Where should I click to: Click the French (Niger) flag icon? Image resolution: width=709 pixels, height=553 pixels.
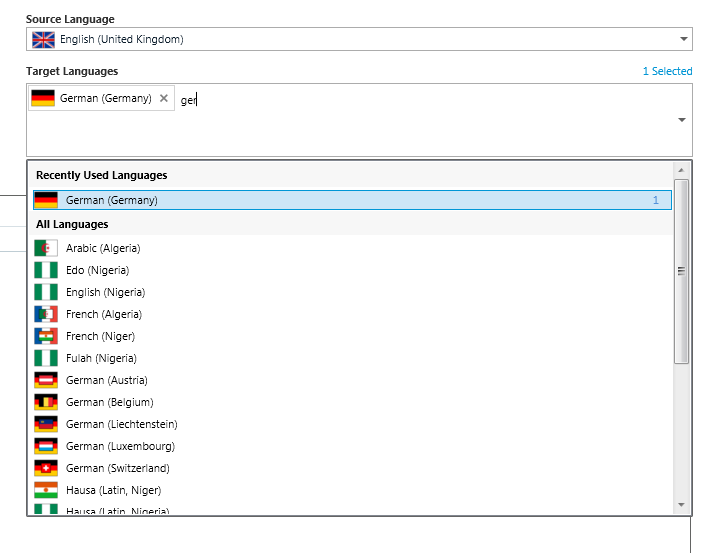tap(46, 336)
